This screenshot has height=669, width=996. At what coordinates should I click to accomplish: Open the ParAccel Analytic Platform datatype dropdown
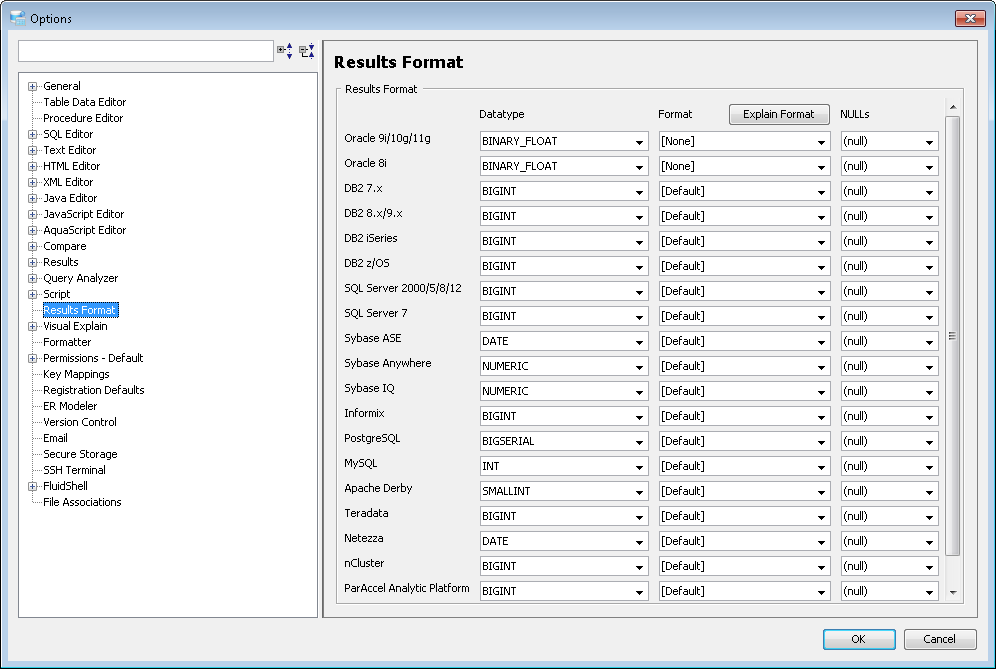tap(564, 591)
